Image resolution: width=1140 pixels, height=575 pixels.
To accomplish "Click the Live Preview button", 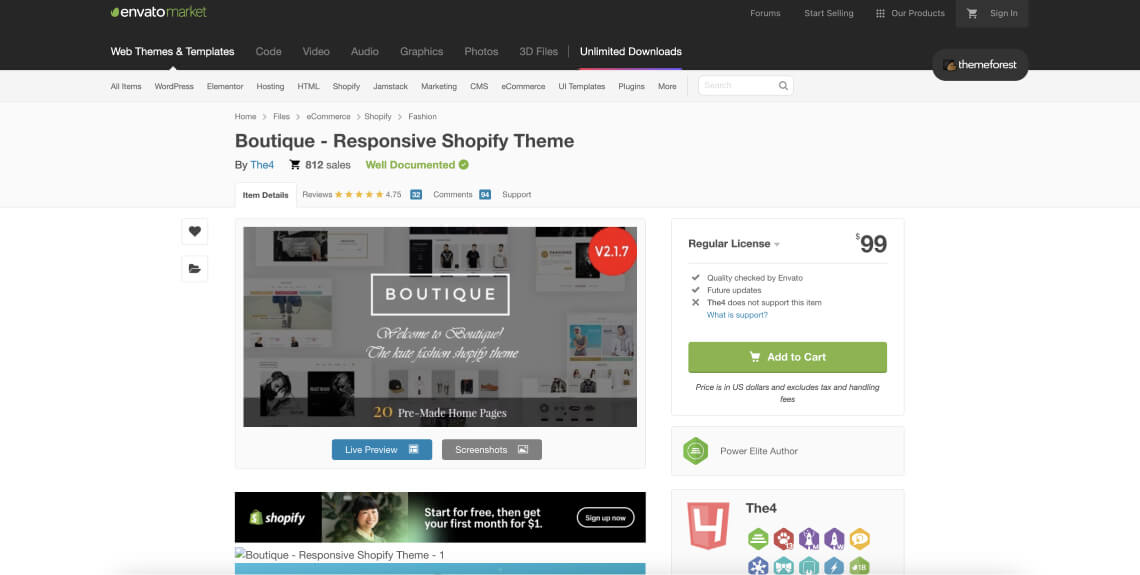I will click(x=382, y=450).
